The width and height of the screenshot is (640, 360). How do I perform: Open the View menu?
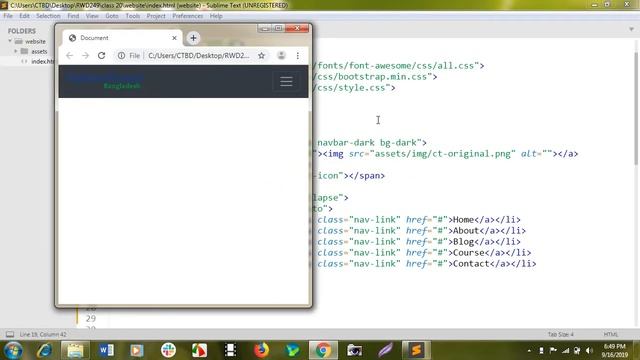click(92, 16)
